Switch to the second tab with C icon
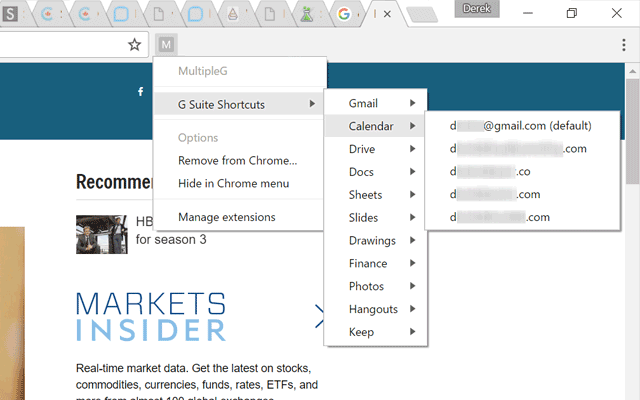Screen dimensions: 640x400 pyautogui.click(x=85, y=14)
